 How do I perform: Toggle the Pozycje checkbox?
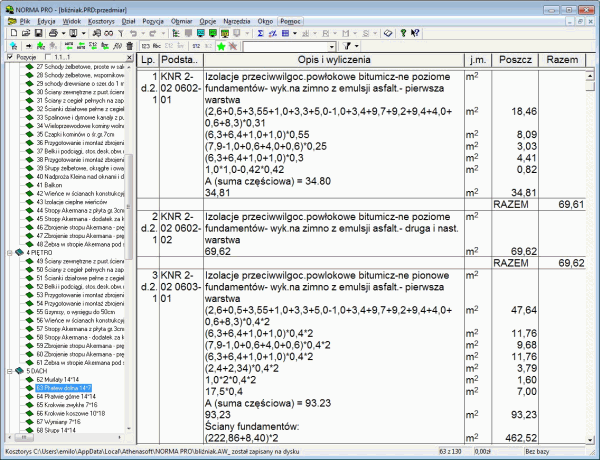click(8, 59)
